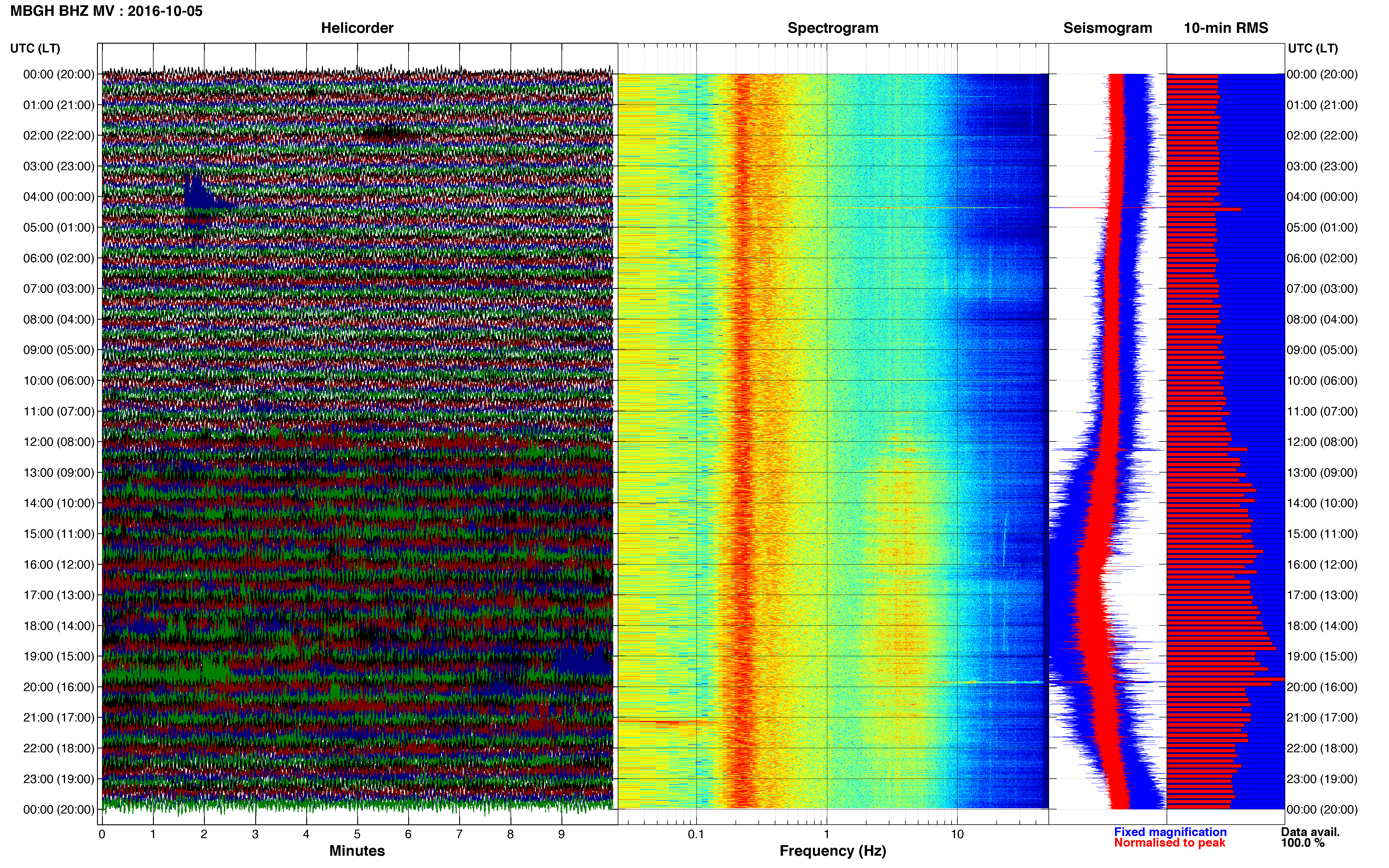Click the "UTC (LT)" label above the Helicorder time labels

pos(35,48)
